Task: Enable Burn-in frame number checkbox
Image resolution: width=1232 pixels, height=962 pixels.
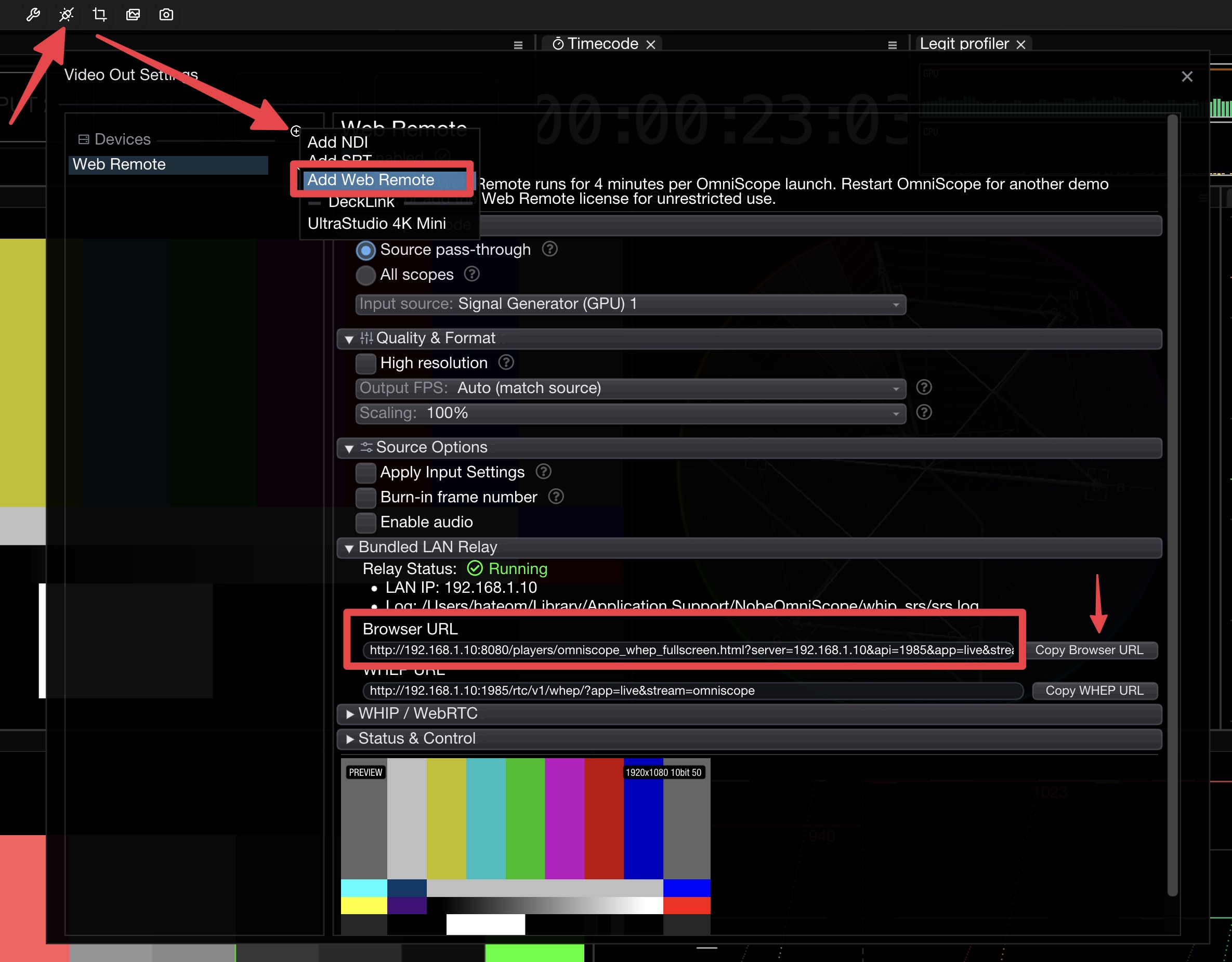Action: pos(365,497)
